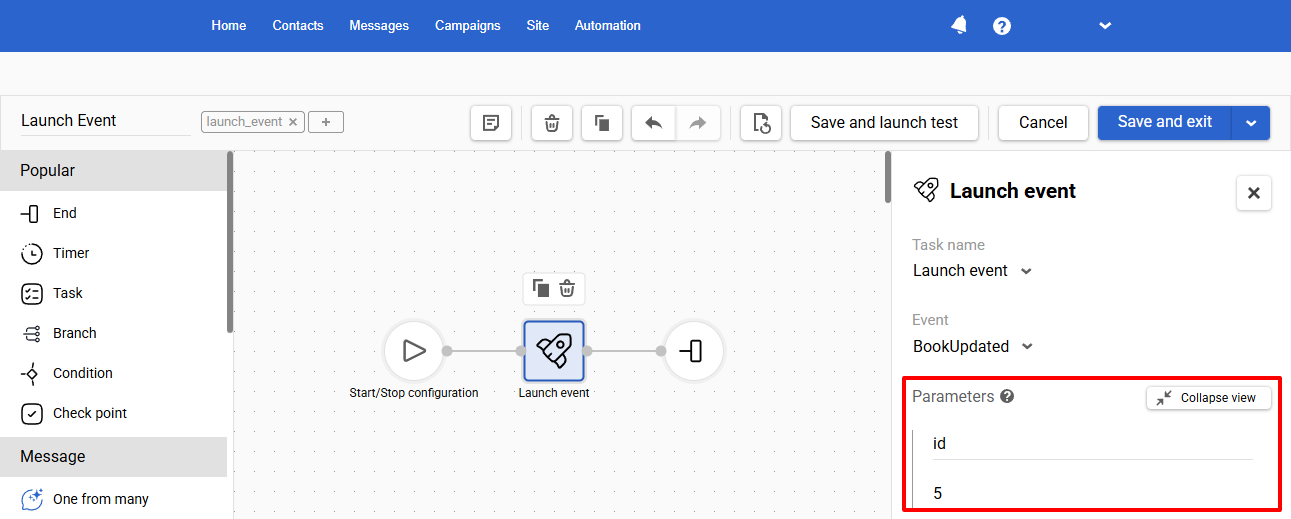Click the notes icon in toolbar
The image size is (1291, 519).
coord(491,123)
